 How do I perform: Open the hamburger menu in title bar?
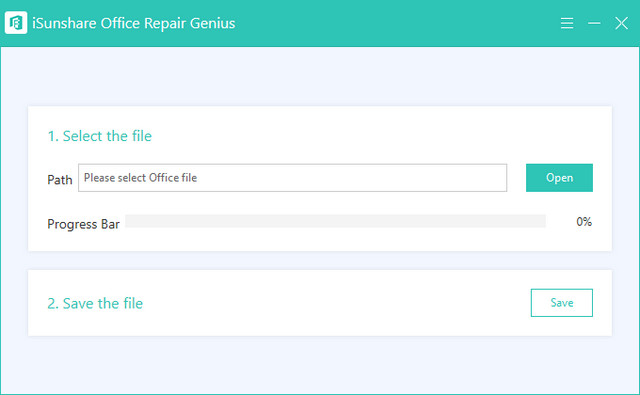tap(567, 23)
